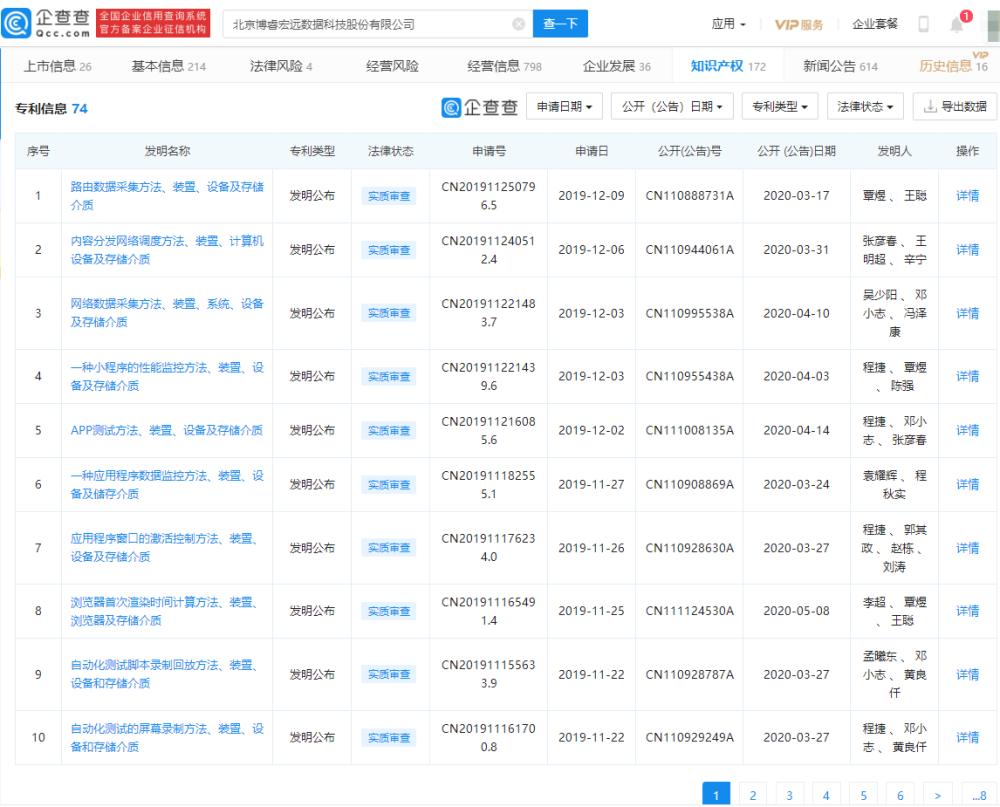View 详情 for patent row 1

click(967, 196)
